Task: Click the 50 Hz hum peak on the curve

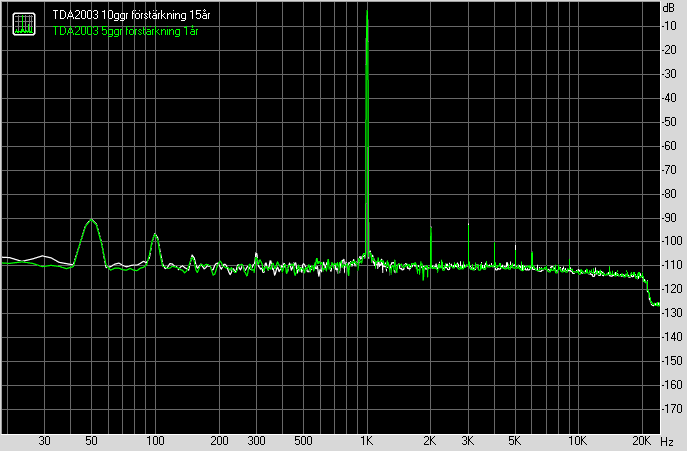Action: [91, 220]
